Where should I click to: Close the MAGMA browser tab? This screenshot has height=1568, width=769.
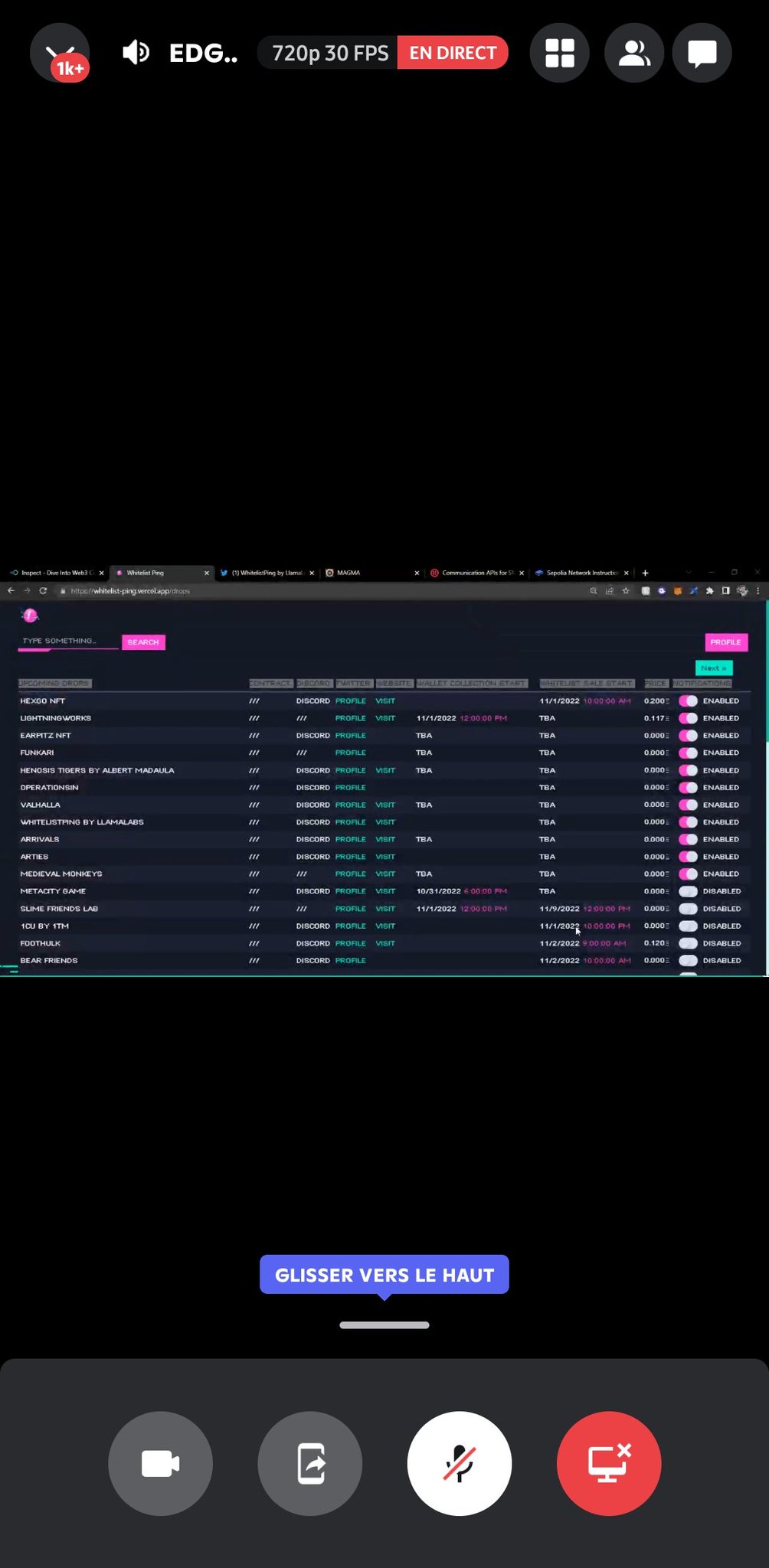coord(417,573)
